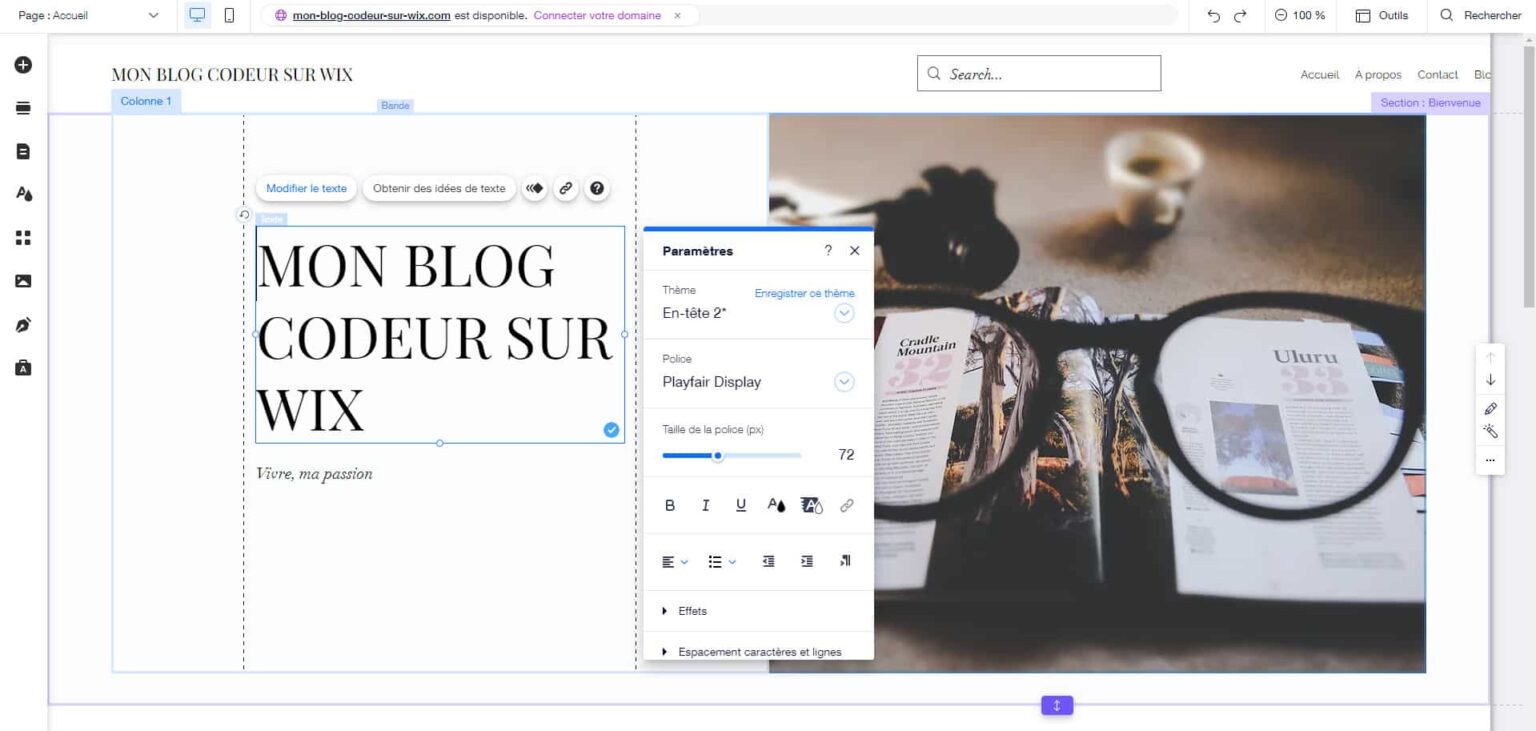Viewport: 1536px width, 731px height.
Task: Click the Enregistrer ce thème link
Action: (x=804, y=293)
